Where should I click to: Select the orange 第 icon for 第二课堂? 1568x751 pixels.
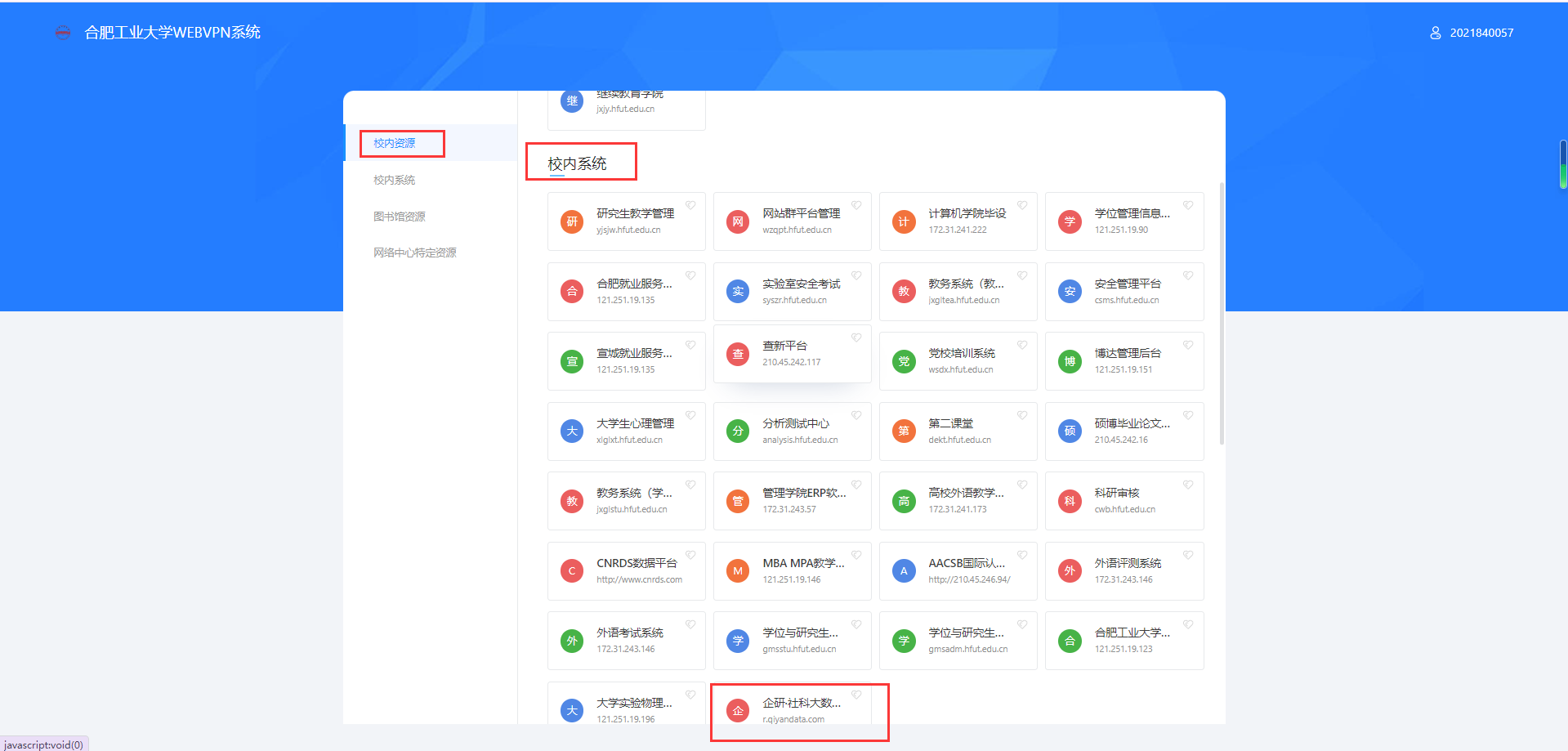tap(904, 431)
